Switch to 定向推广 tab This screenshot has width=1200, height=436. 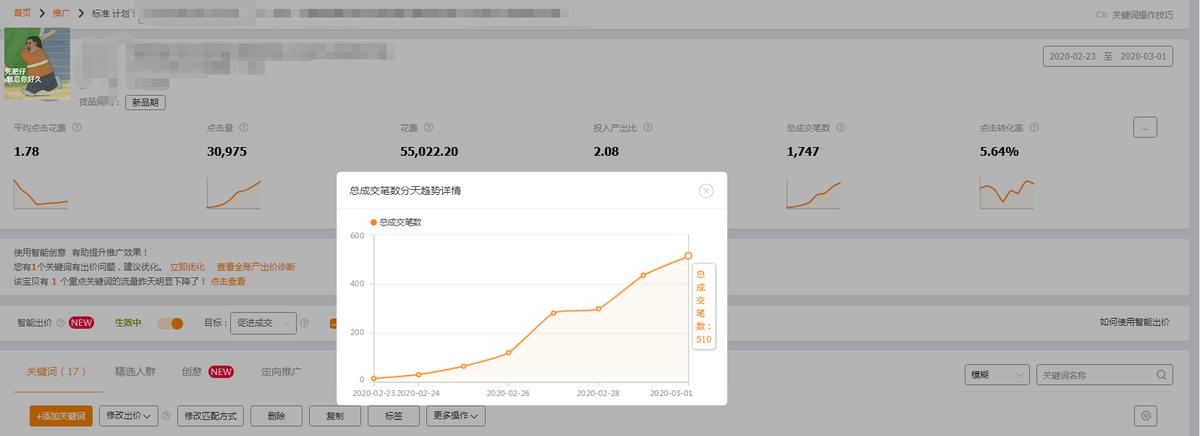click(281, 372)
